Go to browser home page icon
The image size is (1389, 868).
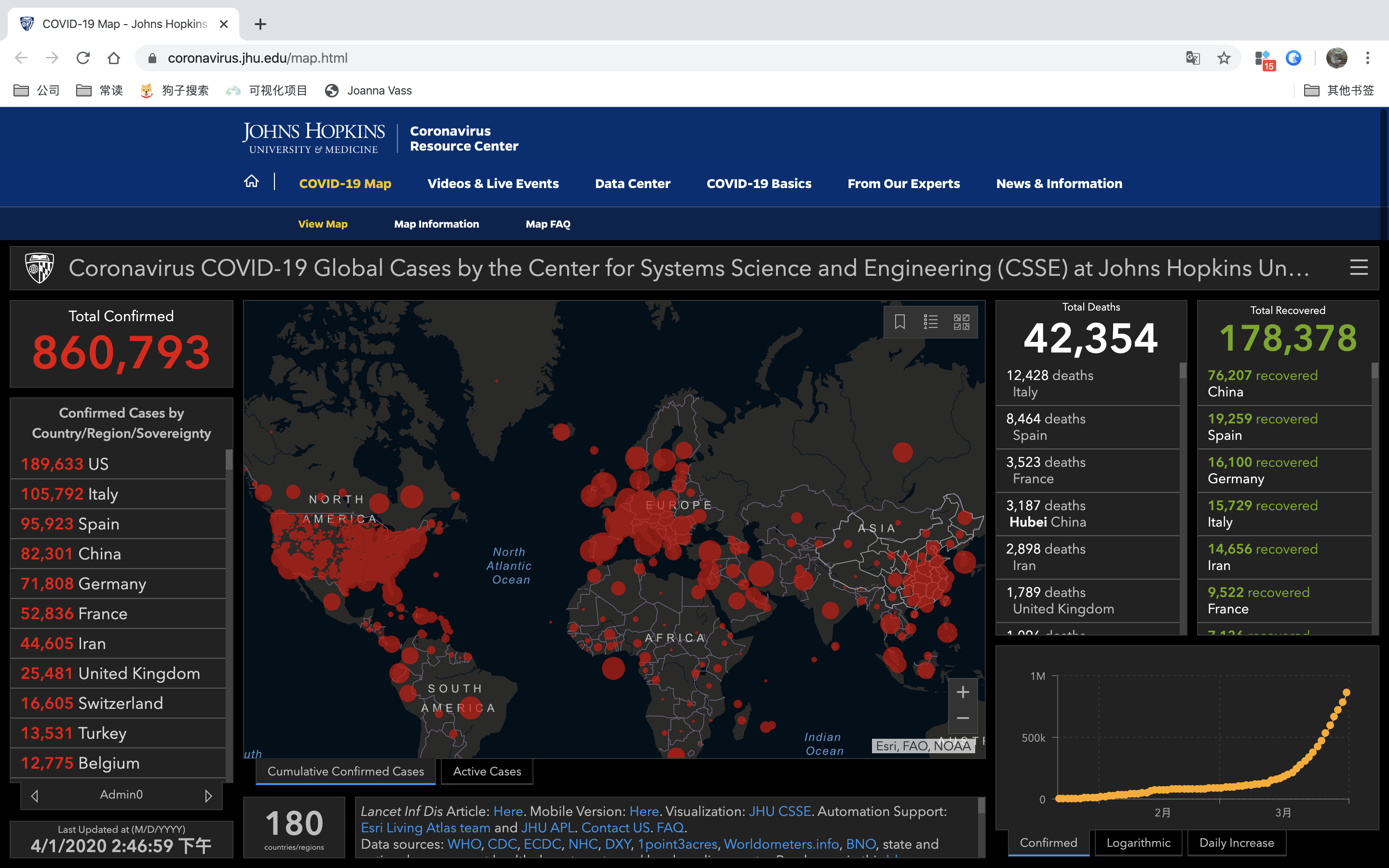[114, 58]
